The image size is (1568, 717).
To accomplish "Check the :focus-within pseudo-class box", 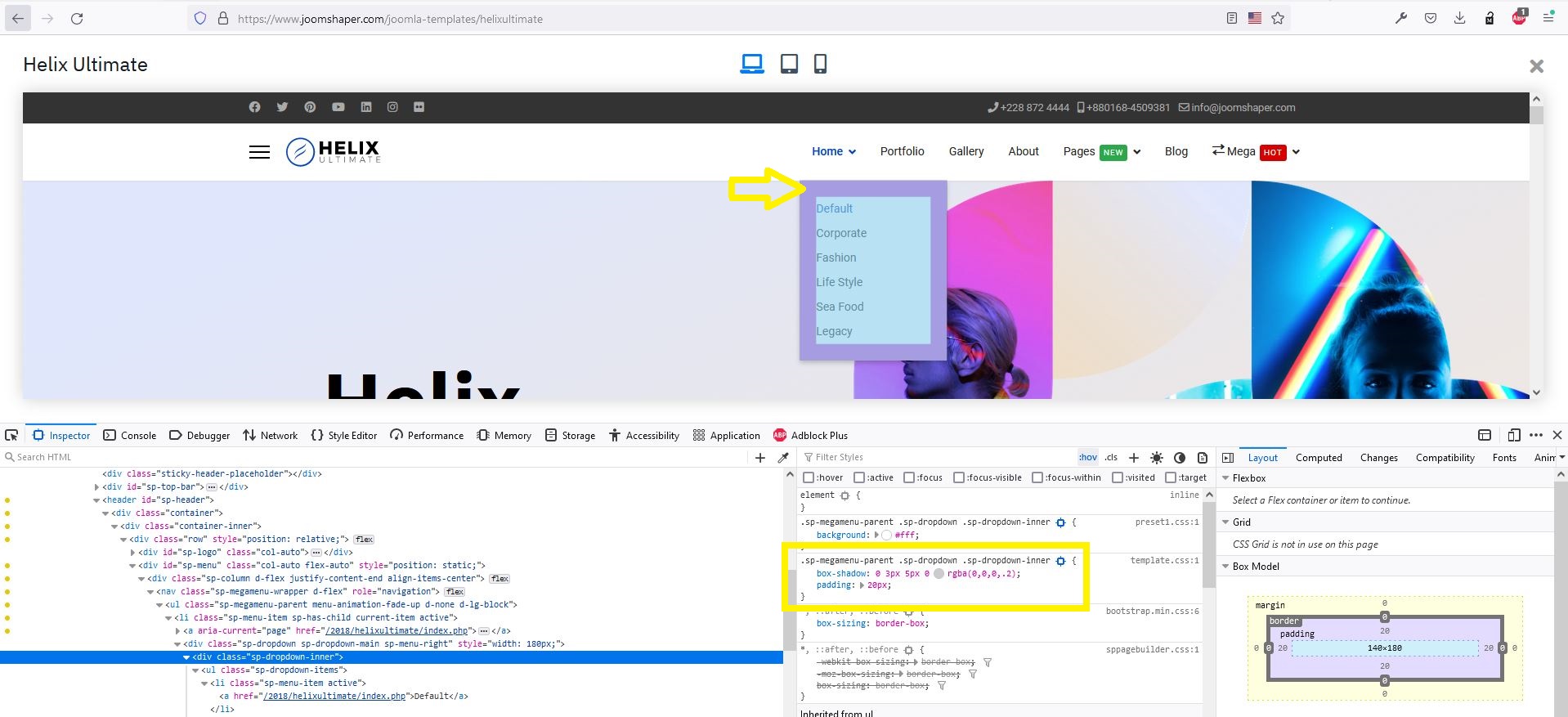I will coord(1037,477).
